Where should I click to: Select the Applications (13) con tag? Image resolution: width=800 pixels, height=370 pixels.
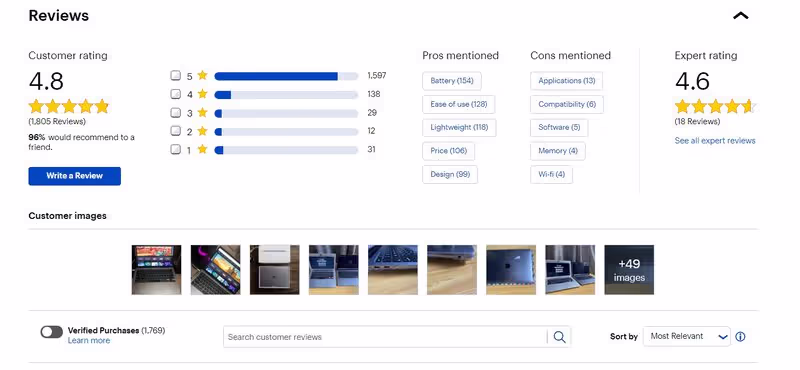566,81
